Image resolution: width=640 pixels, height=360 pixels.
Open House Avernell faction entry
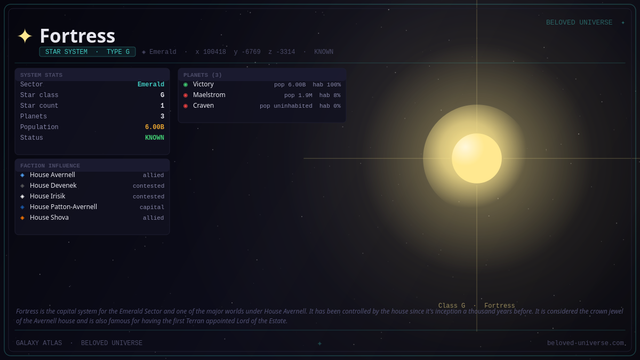tap(52, 175)
